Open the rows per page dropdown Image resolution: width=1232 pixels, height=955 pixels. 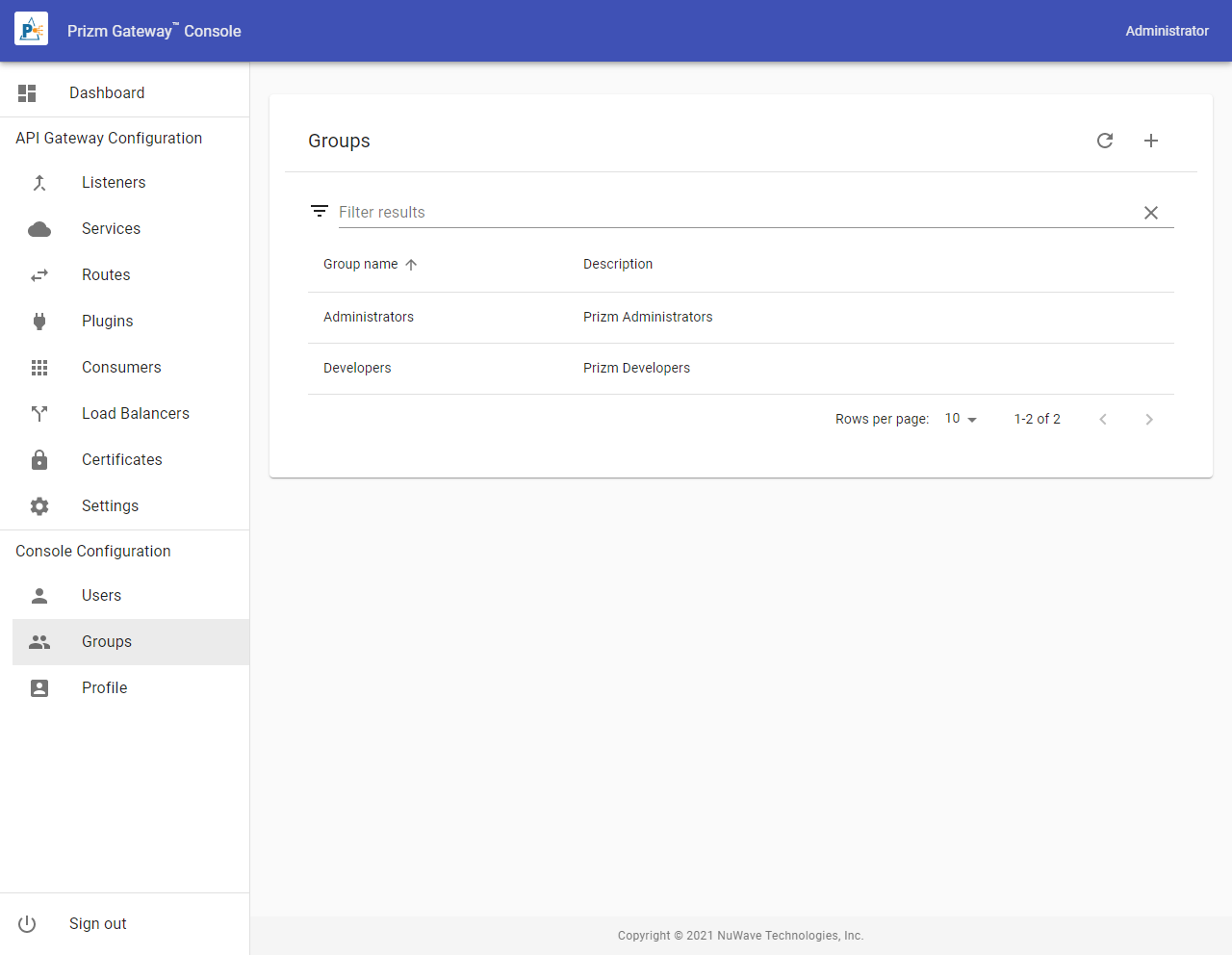pyautogui.click(x=961, y=419)
